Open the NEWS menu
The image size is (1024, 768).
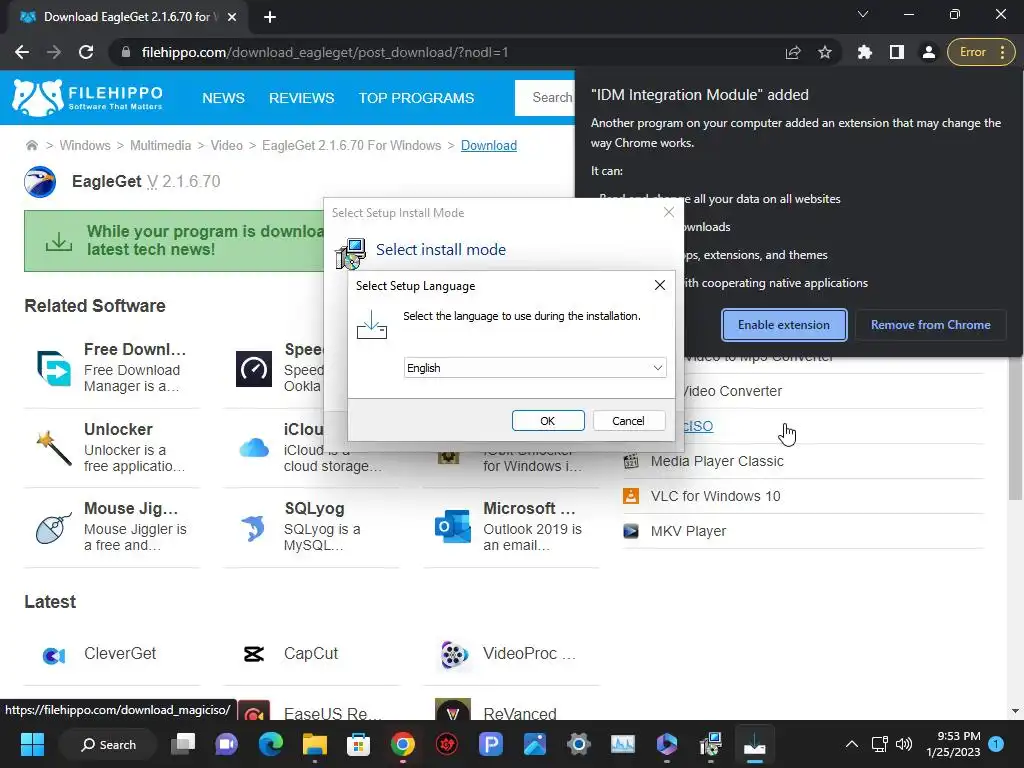point(223,98)
